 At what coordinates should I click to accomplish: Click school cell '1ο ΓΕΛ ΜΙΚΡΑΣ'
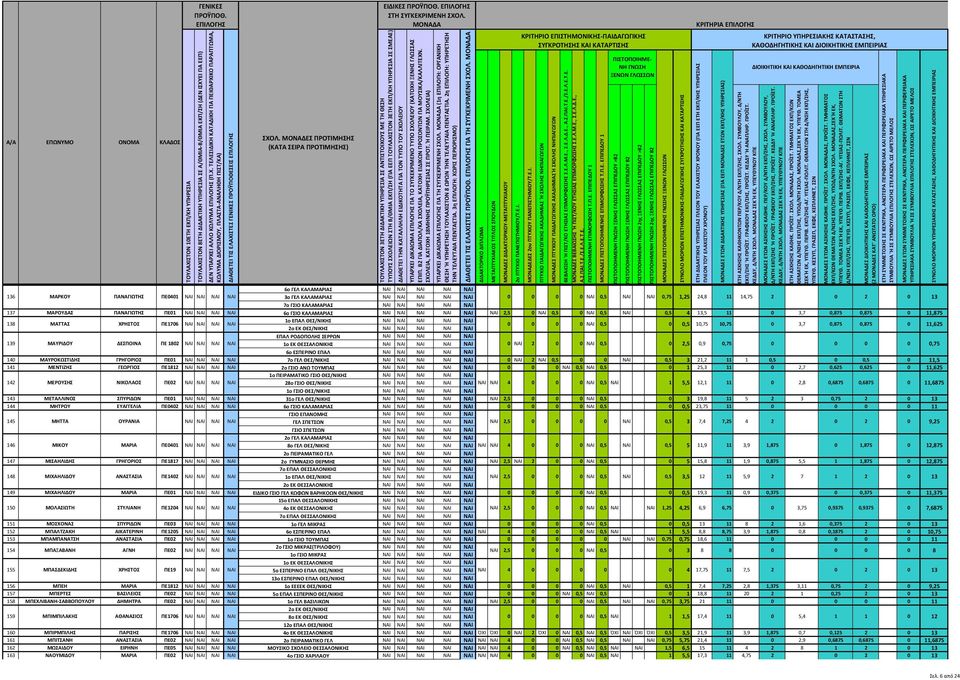point(307,524)
